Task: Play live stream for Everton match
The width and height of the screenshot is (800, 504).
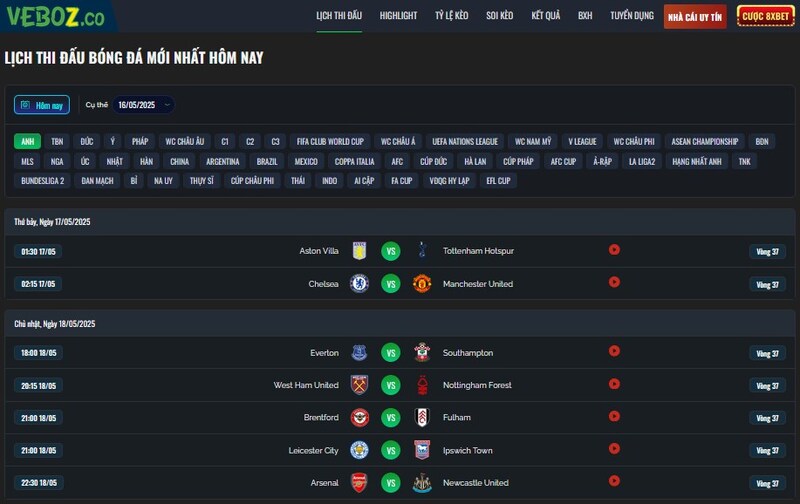Action: coord(614,351)
